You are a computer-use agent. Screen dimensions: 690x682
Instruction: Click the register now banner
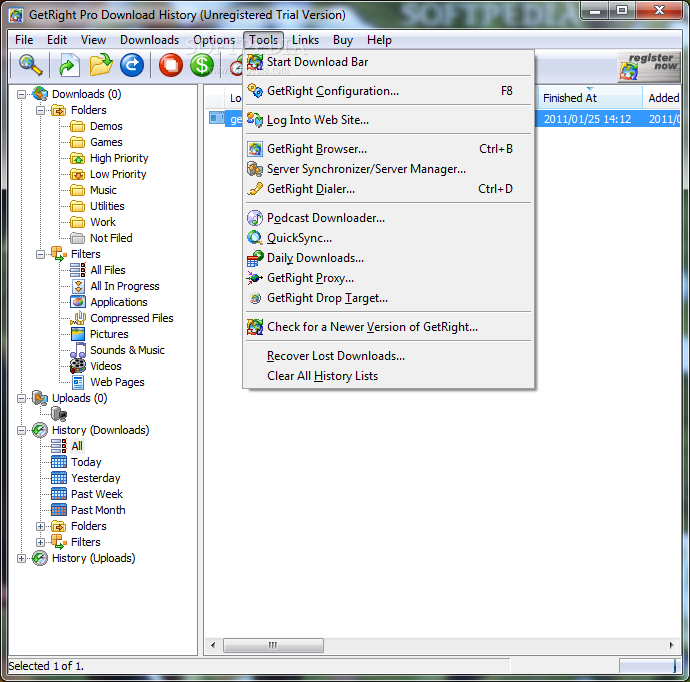coord(648,67)
